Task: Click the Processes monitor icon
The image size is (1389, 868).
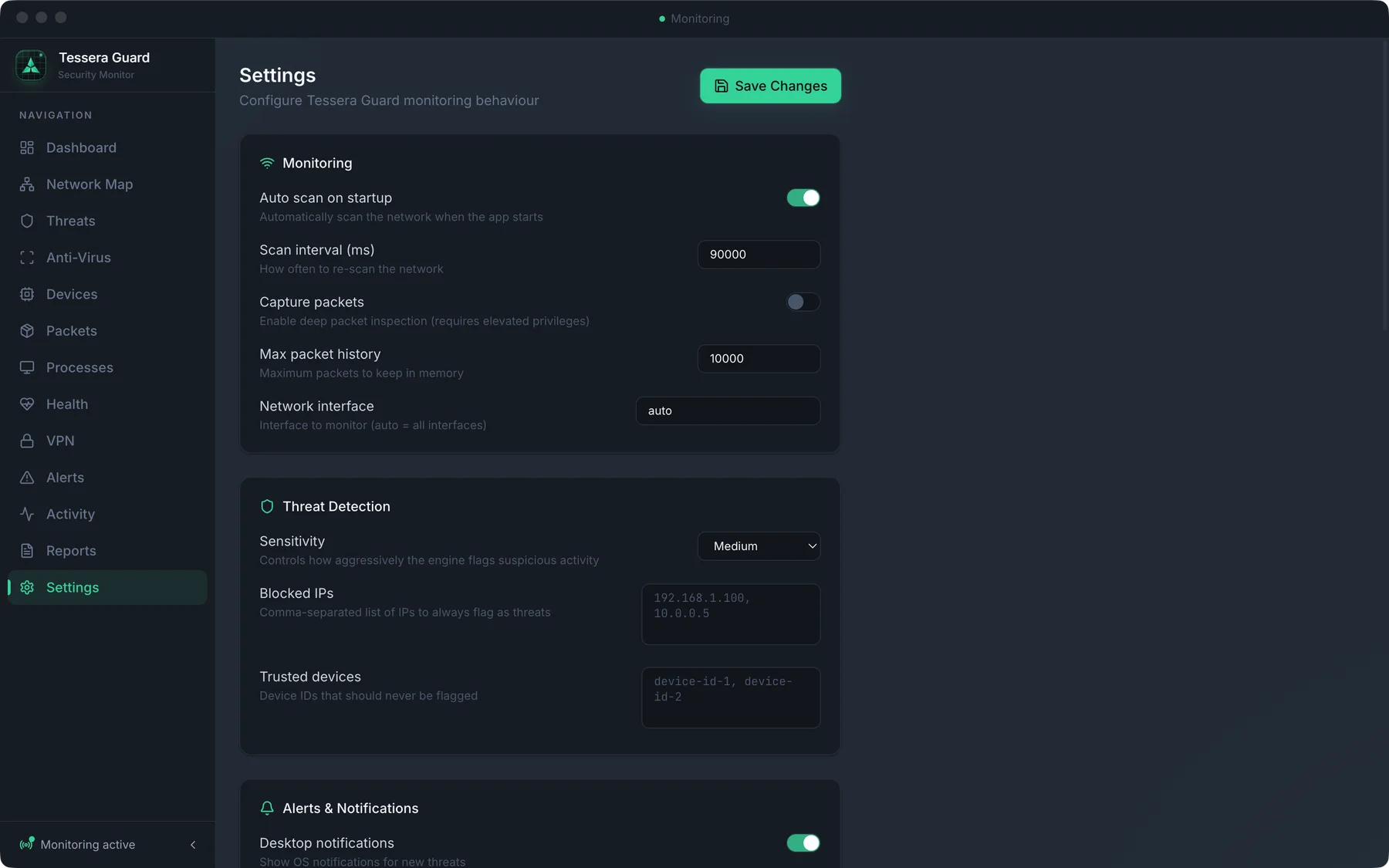Action: (x=27, y=367)
